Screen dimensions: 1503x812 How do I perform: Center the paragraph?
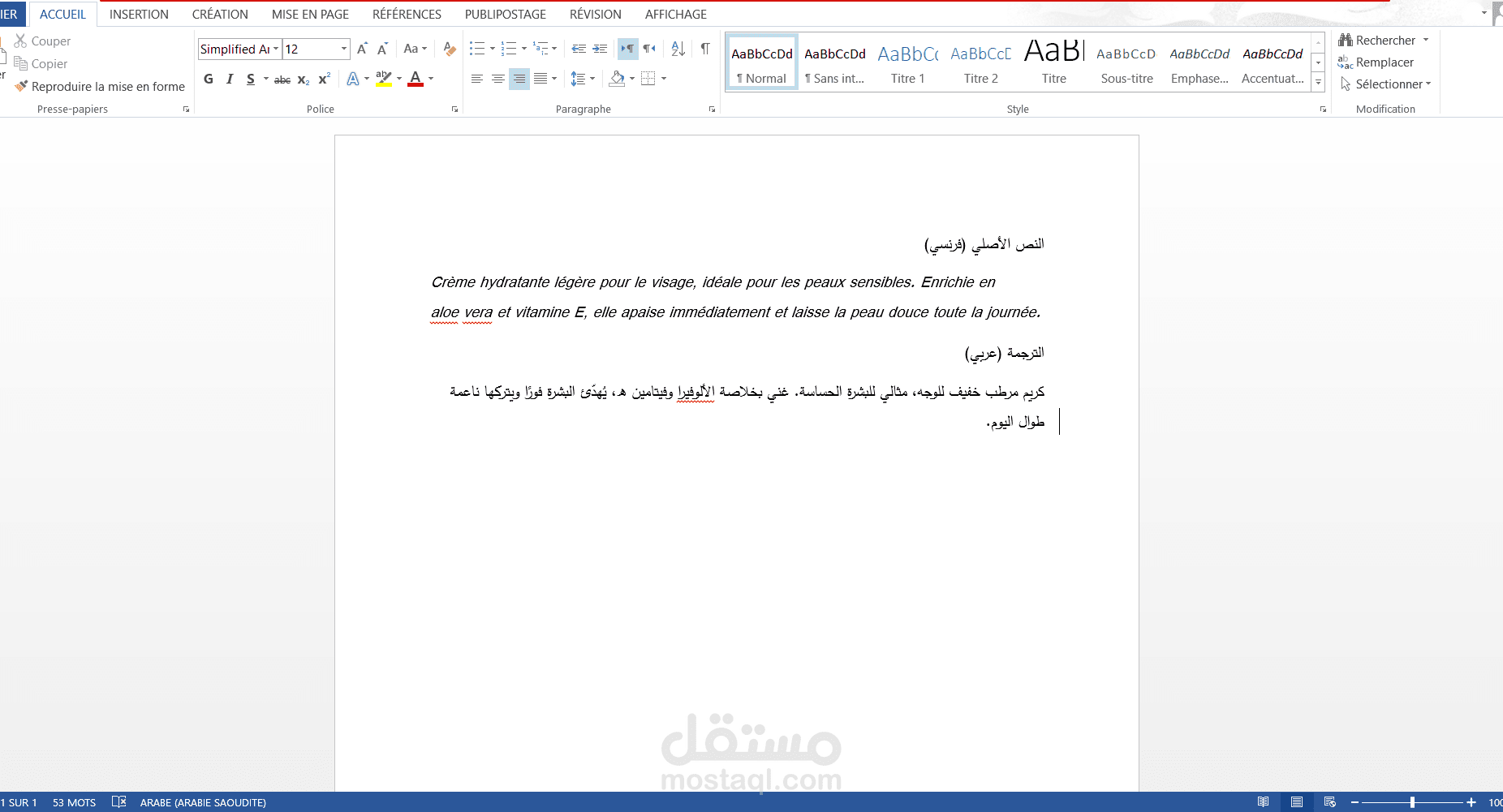pyautogui.click(x=498, y=79)
